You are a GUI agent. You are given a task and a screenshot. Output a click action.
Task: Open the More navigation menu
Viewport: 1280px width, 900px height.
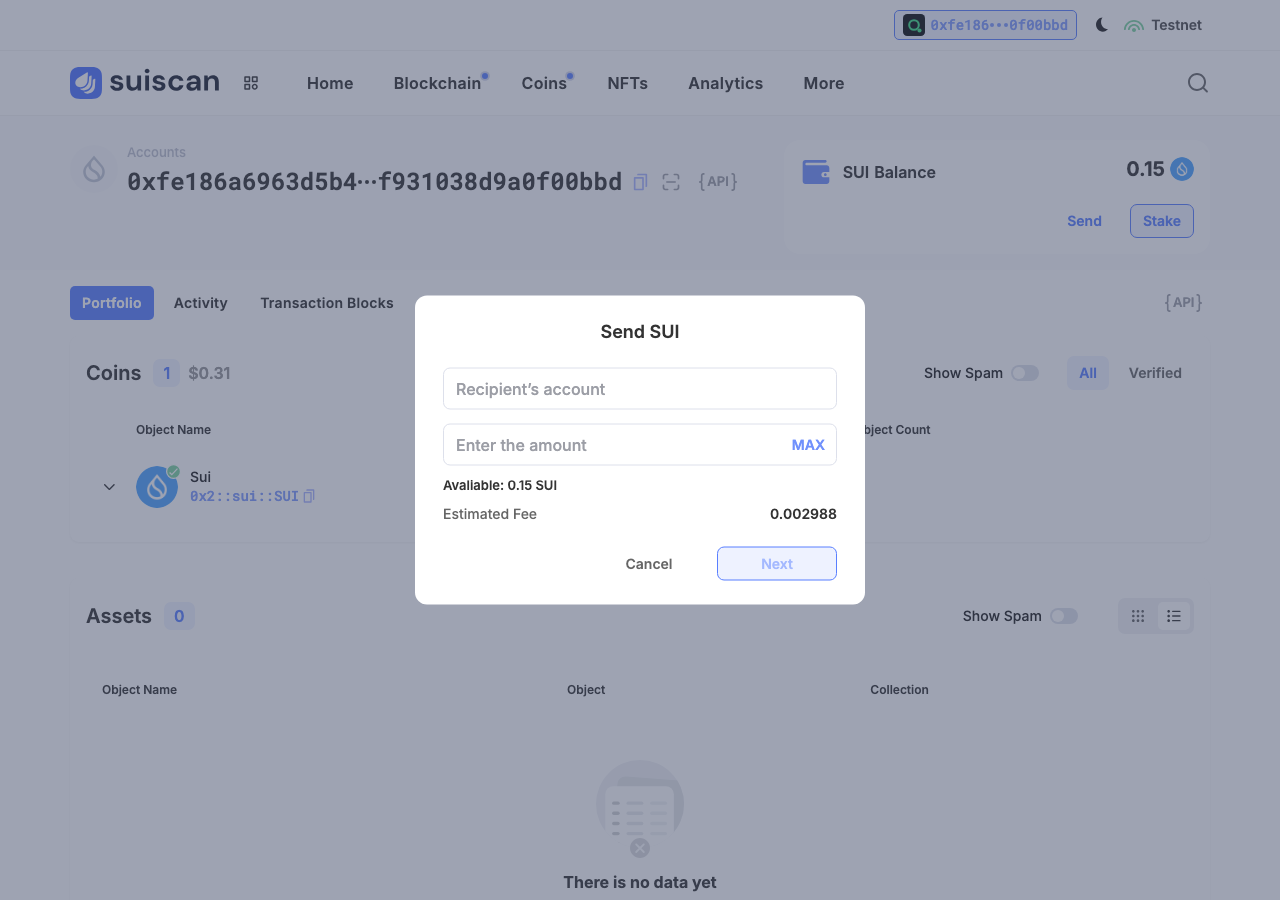[824, 83]
